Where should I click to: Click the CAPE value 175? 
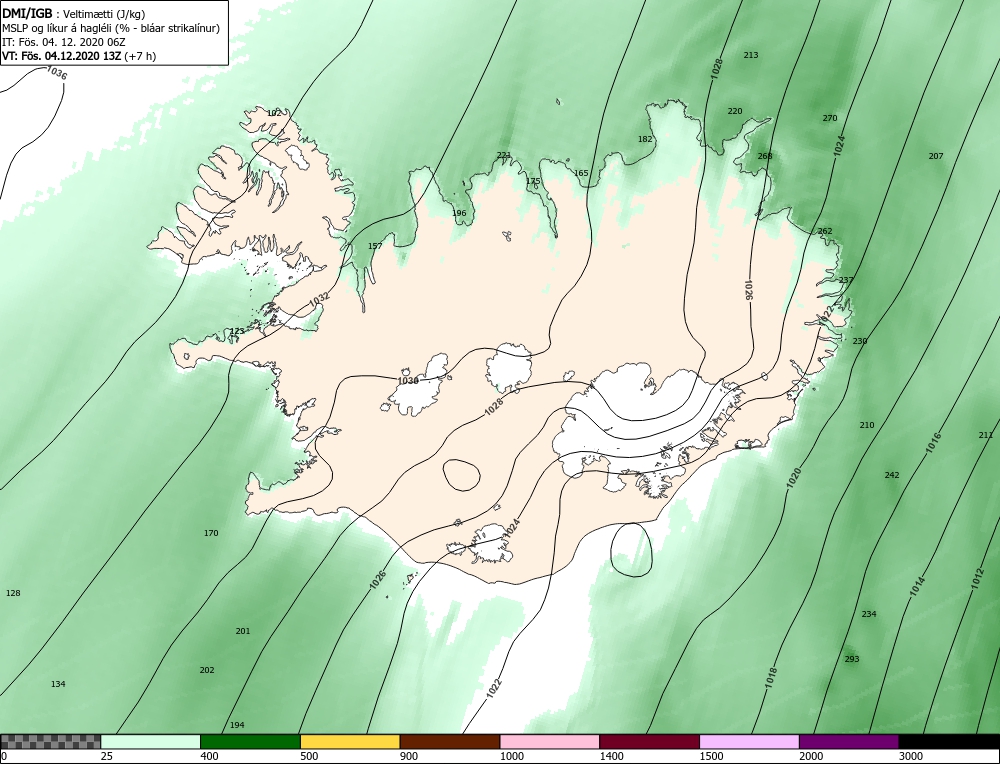coord(533,181)
